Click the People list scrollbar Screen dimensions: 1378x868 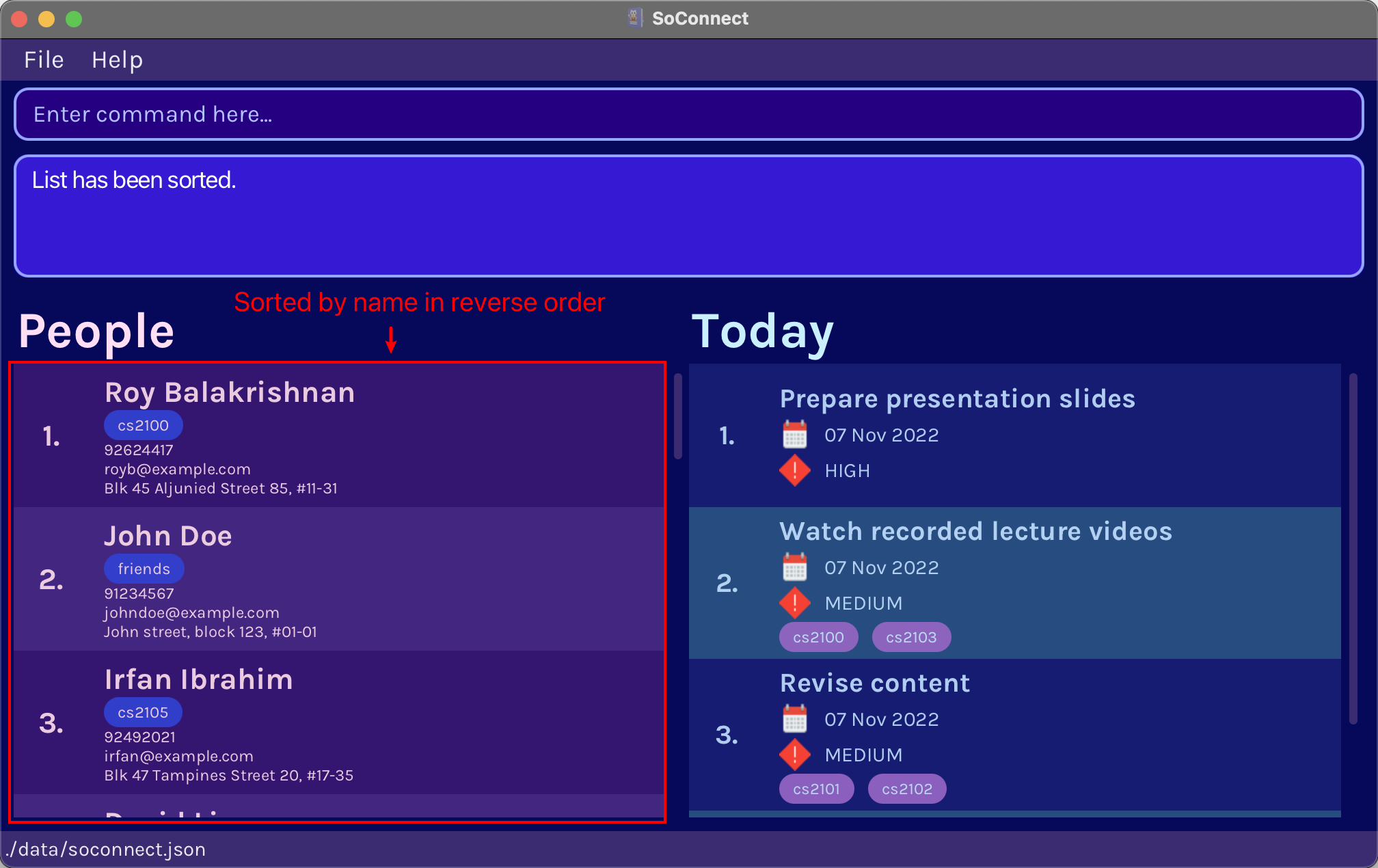click(x=678, y=416)
